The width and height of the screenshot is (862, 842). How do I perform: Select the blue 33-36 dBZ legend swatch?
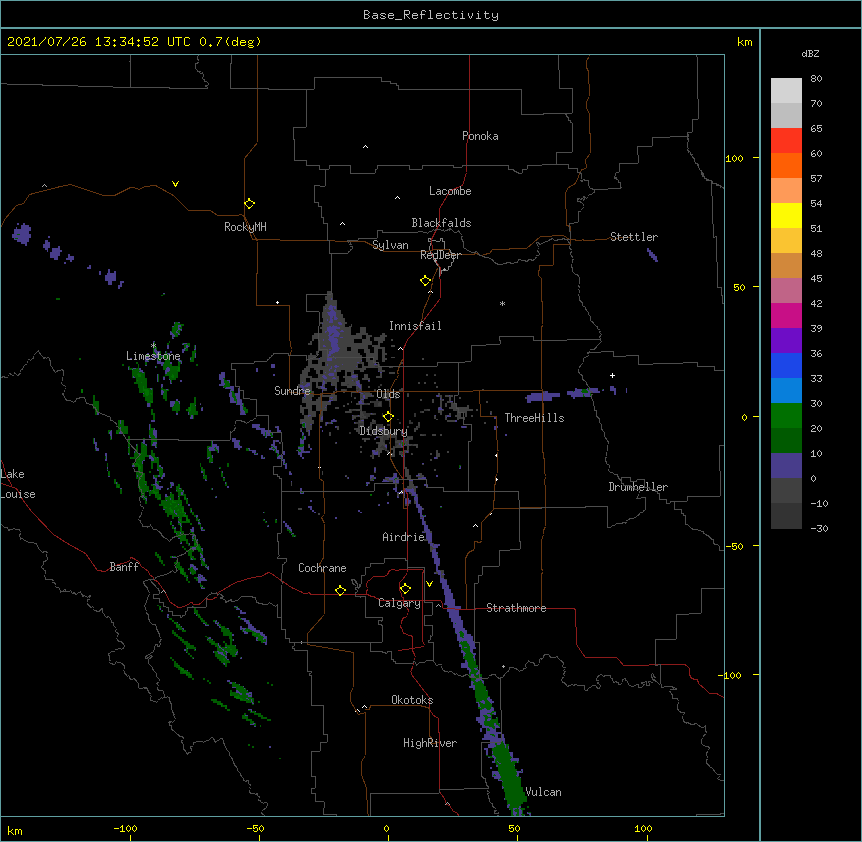(x=786, y=365)
